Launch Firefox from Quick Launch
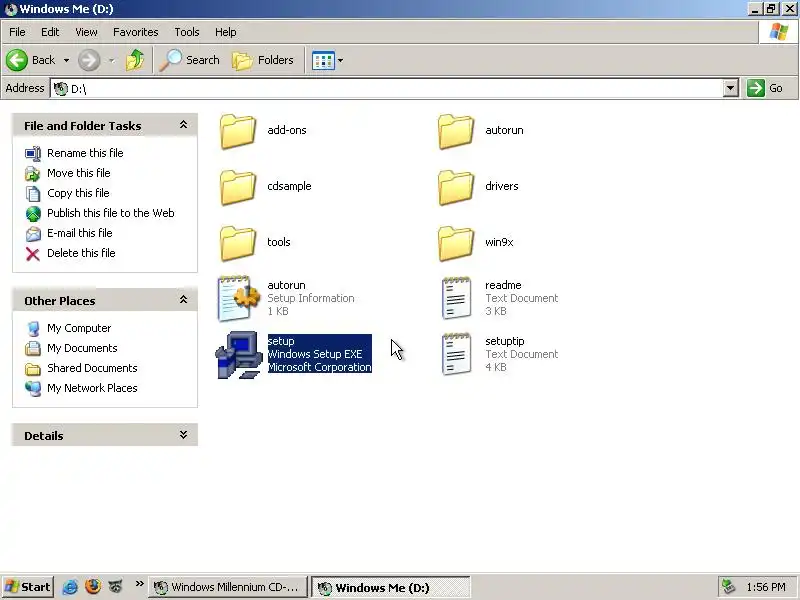Viewport: 800px width, 600px height. click(x=93, y=587)
